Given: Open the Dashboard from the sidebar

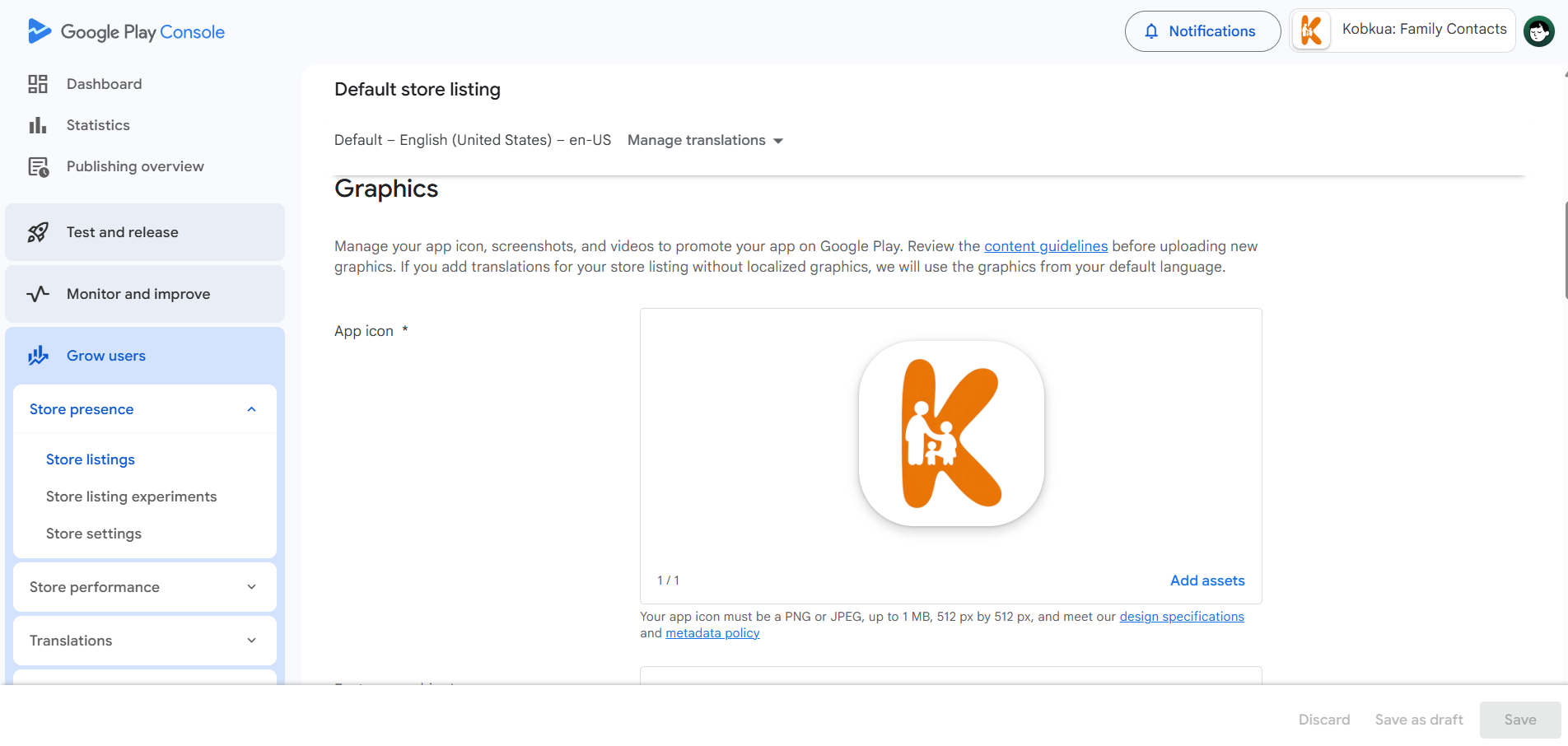Looking at the screenshot, I should coord(104,83).
